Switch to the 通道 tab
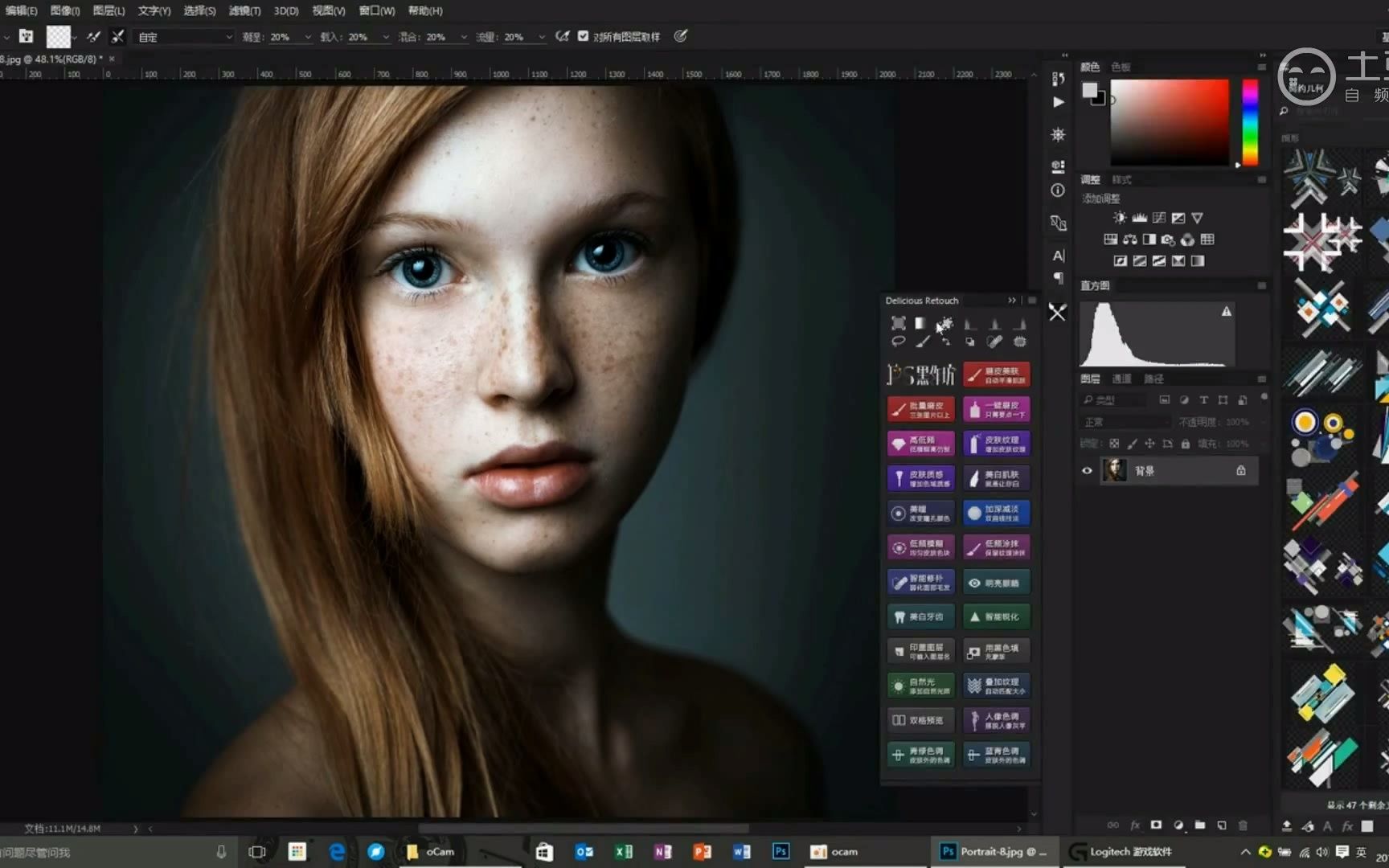The image size is (1389, 868). pos(1121,379)
